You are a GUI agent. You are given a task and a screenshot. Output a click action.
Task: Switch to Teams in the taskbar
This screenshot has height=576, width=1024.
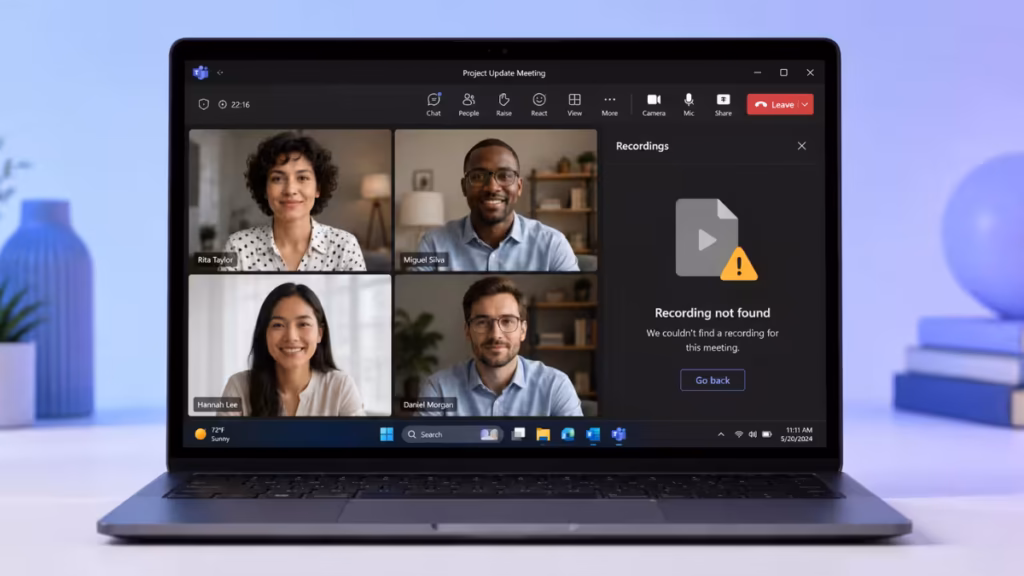point(618,434)
